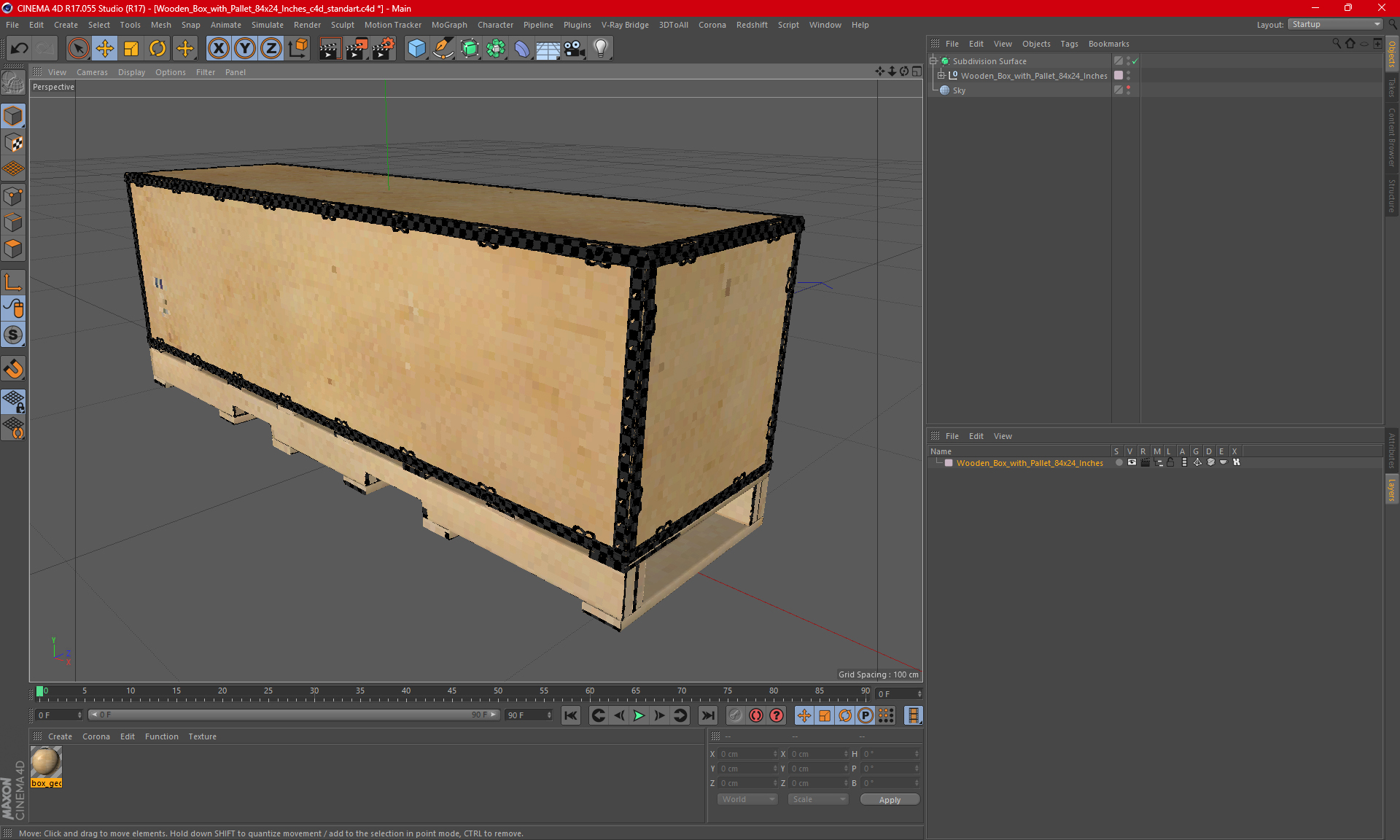This screenshot has height=840, width=1400.
Task: Open keyframe selection question mark button
Action: coord(777,715)
